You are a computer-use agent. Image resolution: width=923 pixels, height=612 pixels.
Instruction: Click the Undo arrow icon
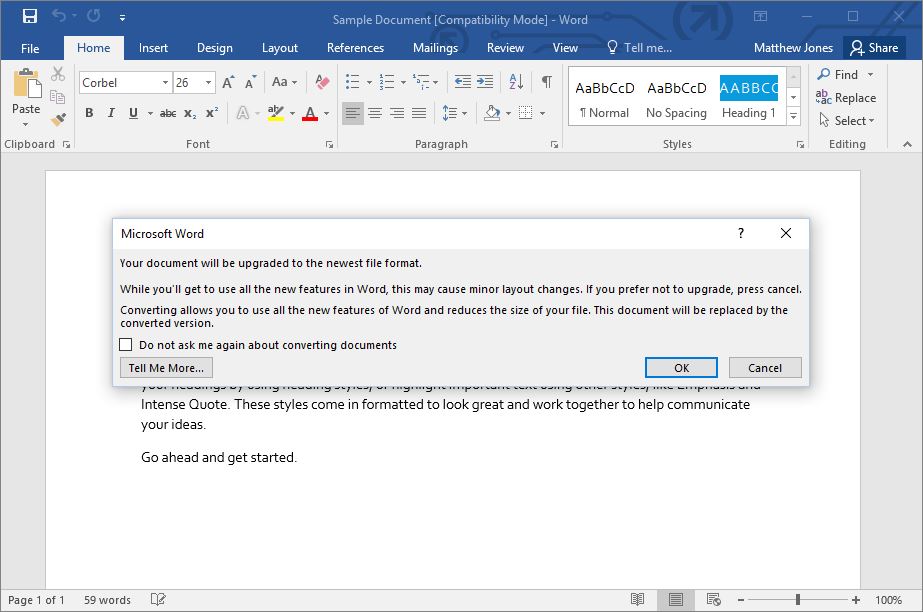(59, 16)
